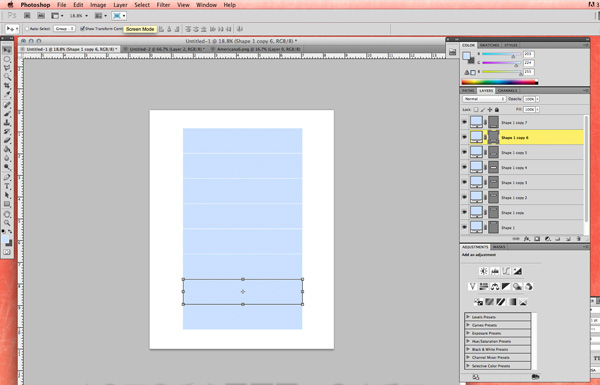Viewport: 600px width, 385px height.
Task: Select the Move tool in the toolbox
Action: point(7,50)
